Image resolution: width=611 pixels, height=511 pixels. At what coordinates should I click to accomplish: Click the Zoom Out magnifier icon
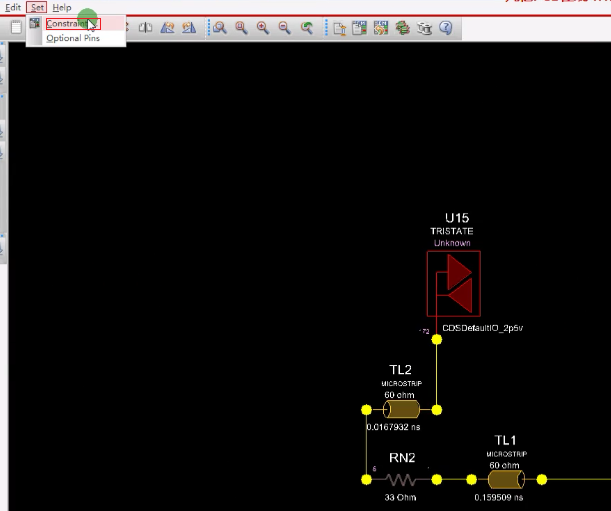point(284,28)
